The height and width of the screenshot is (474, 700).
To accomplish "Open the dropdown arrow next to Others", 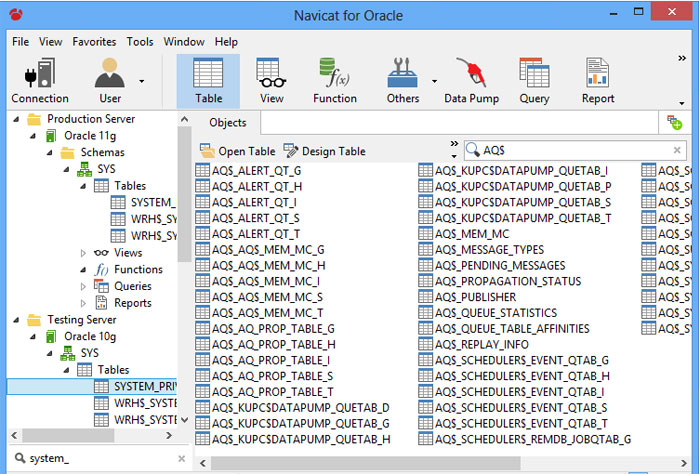I will click(434, 81).
